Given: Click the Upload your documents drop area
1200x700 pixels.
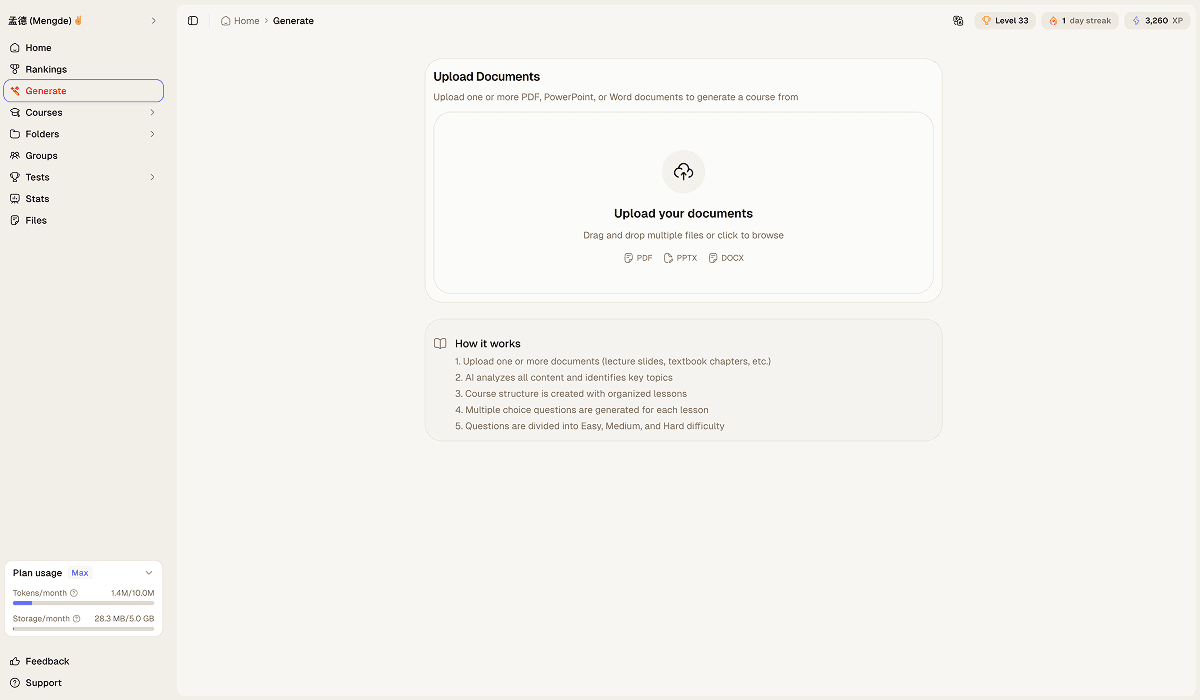Looking at the screenshot, I should [683, 203].
